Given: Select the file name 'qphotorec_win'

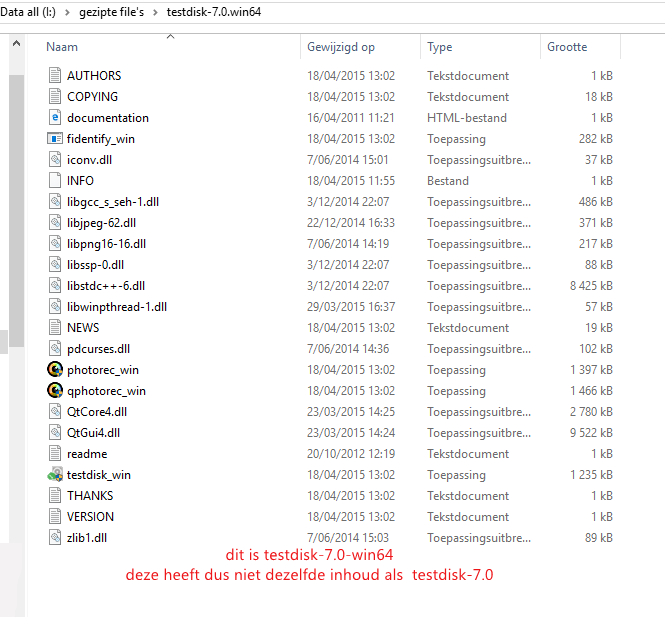Looking at the screenshot, I should click(106, 391).
